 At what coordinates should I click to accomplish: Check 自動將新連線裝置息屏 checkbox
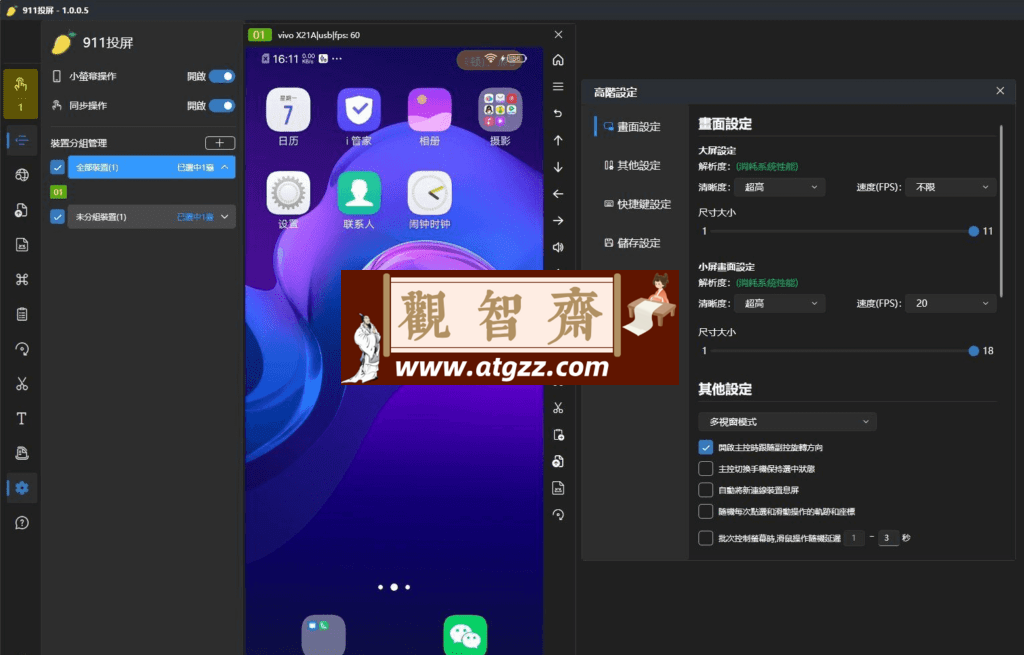click(705, 490)
